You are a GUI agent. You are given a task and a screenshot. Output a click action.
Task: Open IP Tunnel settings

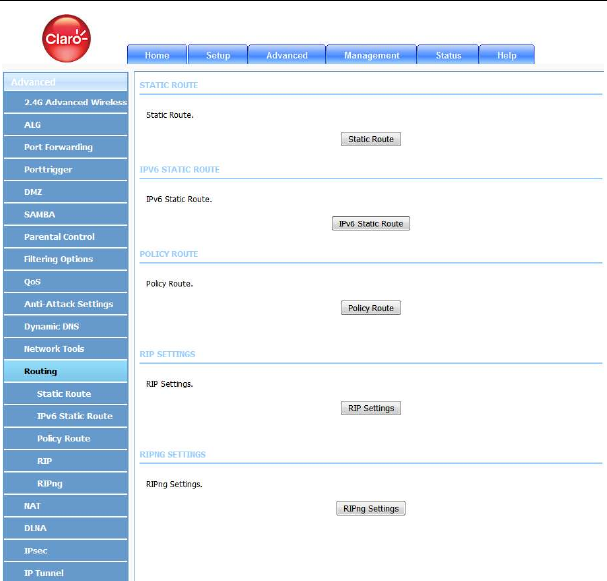(65, 572)
